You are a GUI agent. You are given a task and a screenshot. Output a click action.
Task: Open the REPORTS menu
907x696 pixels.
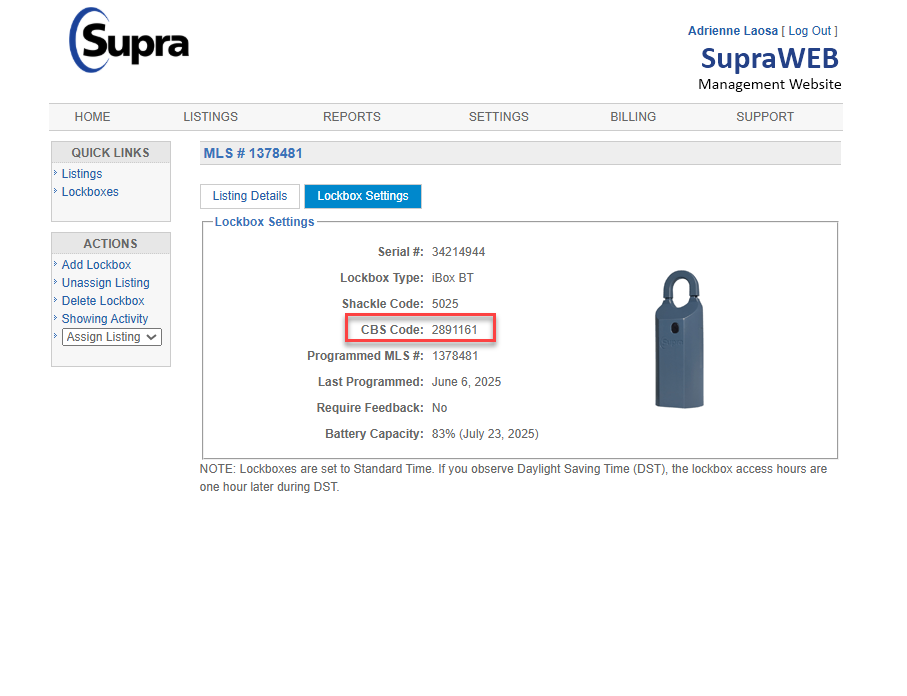352,117
